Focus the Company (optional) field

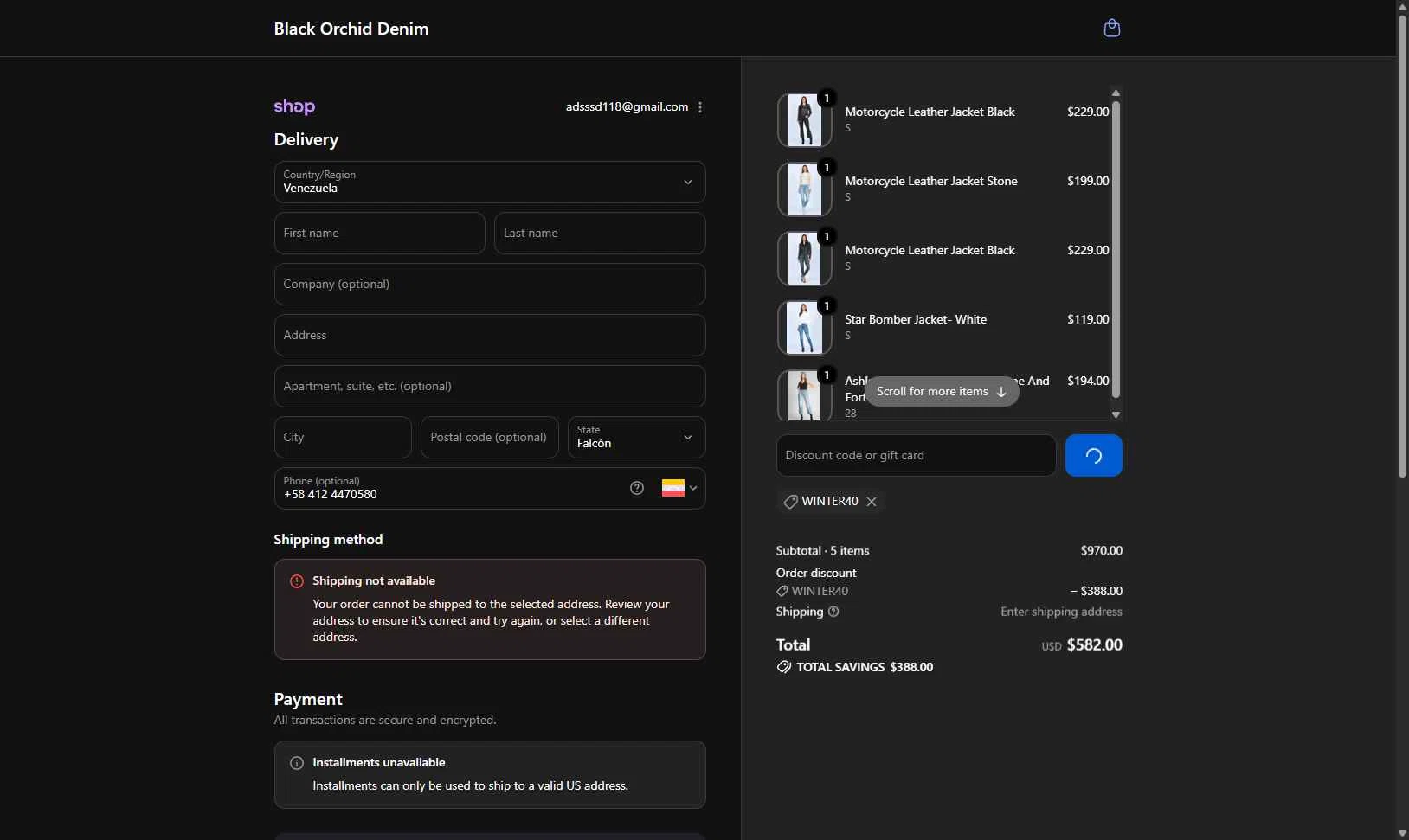point(490,285)
